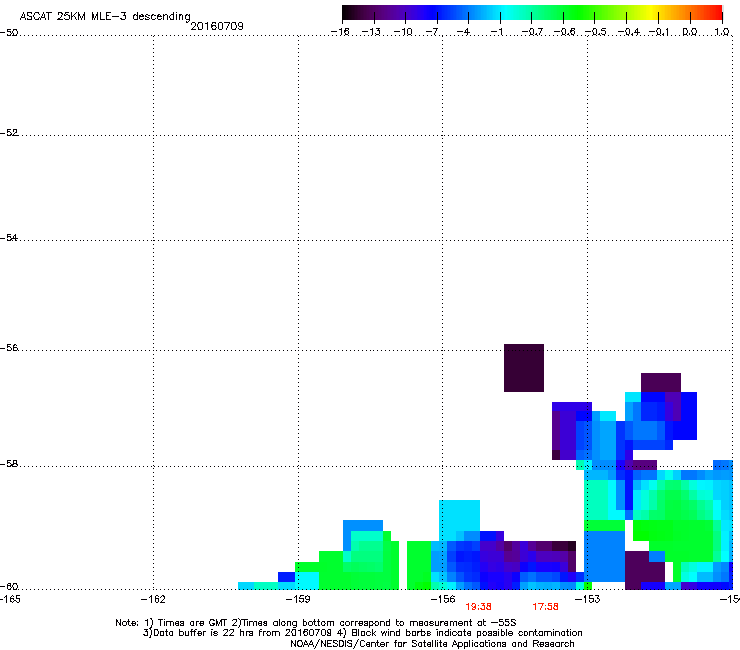Click the "-7" color scale label
Screen dimensions: 740x650
[x=432, y=32]
